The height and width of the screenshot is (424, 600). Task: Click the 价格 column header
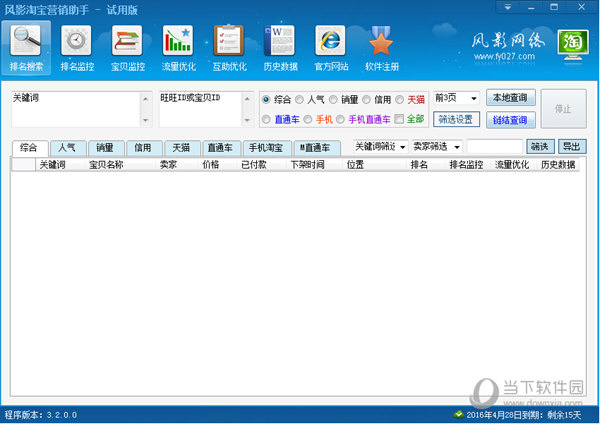(217, 165)
